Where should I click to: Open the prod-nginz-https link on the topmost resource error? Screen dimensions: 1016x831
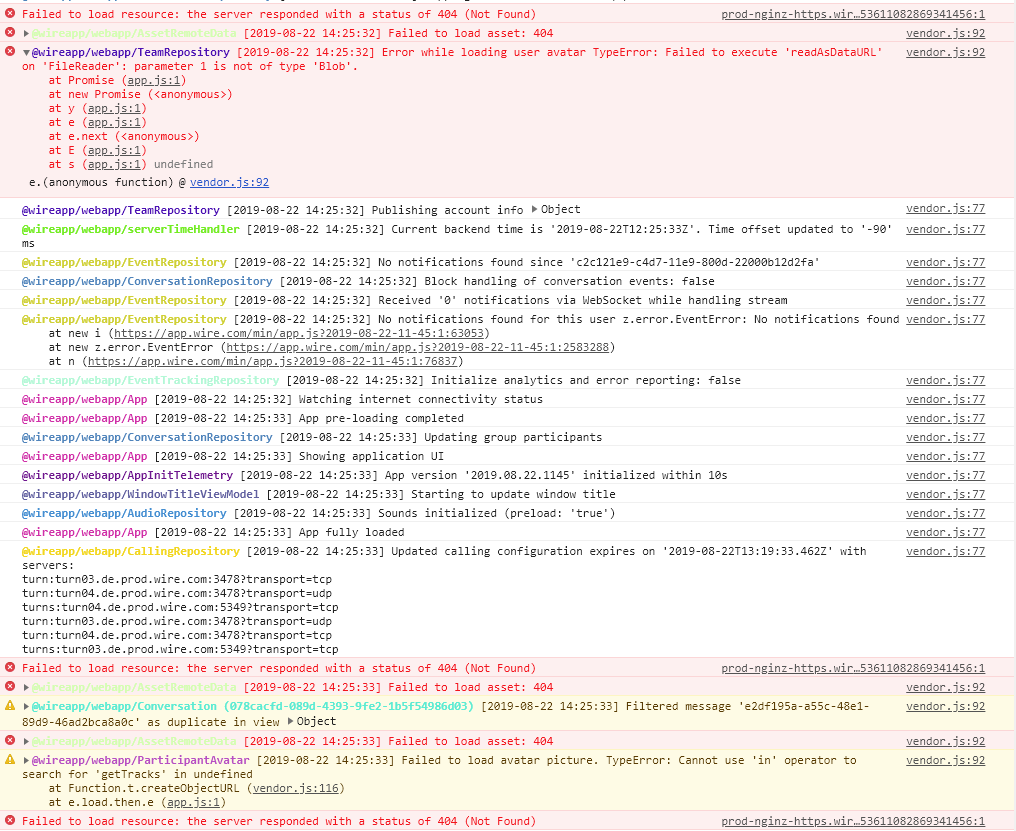coord(853,14)
